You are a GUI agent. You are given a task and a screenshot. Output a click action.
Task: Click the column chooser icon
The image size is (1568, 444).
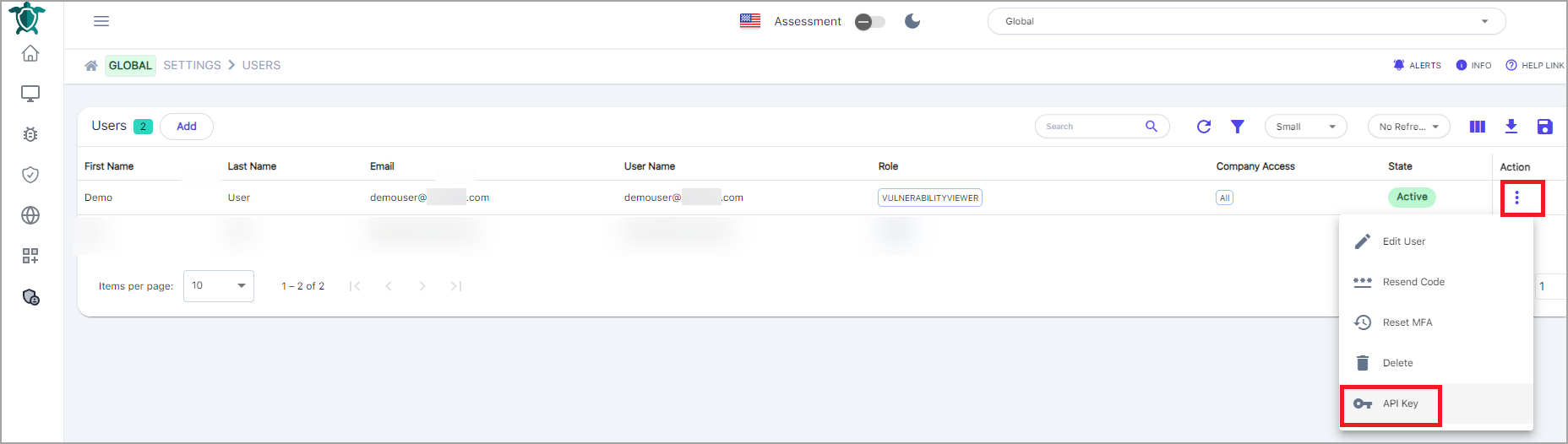pyautogui.click(x=1477, y=127)
